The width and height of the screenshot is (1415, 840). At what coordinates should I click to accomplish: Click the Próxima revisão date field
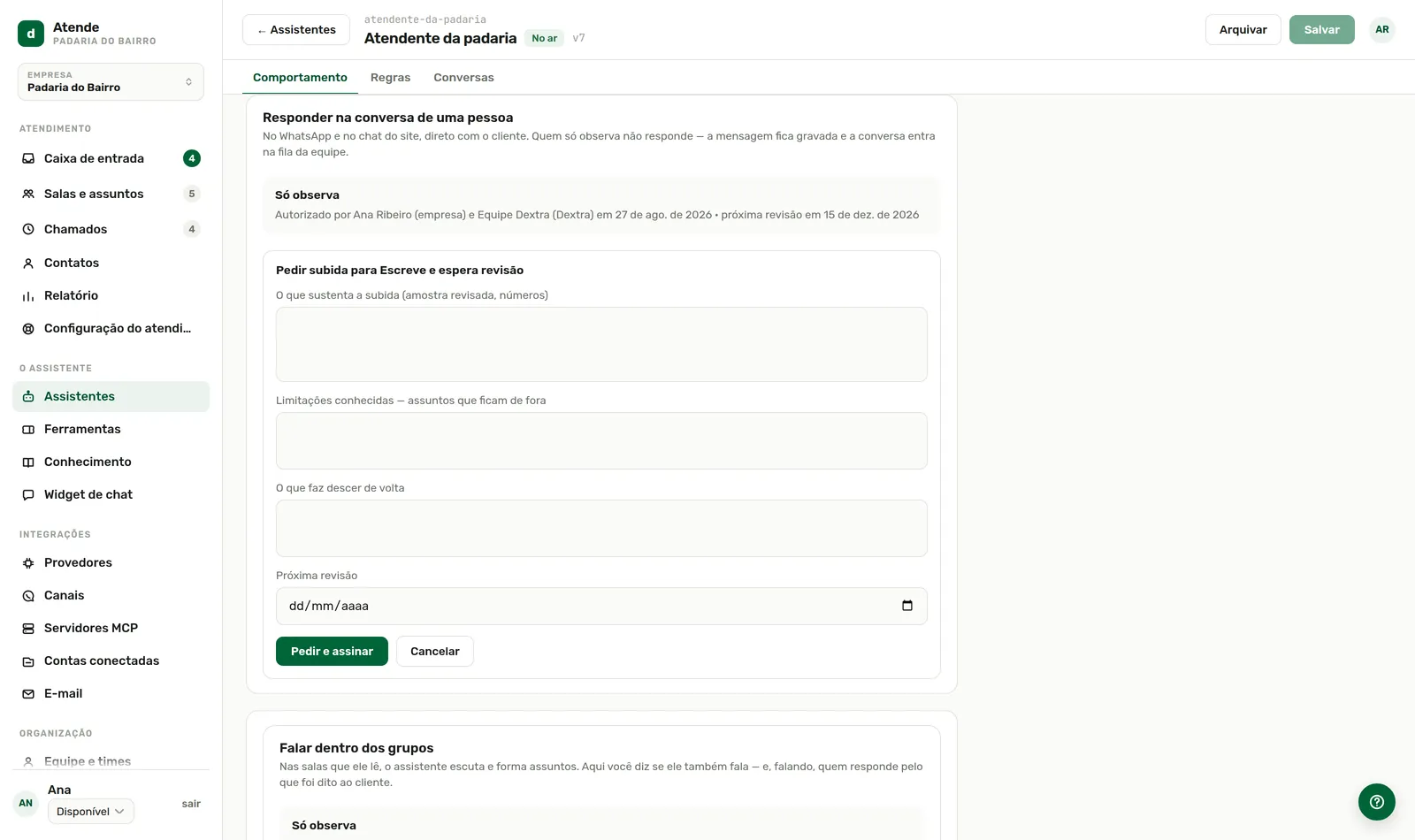[601, 606]
